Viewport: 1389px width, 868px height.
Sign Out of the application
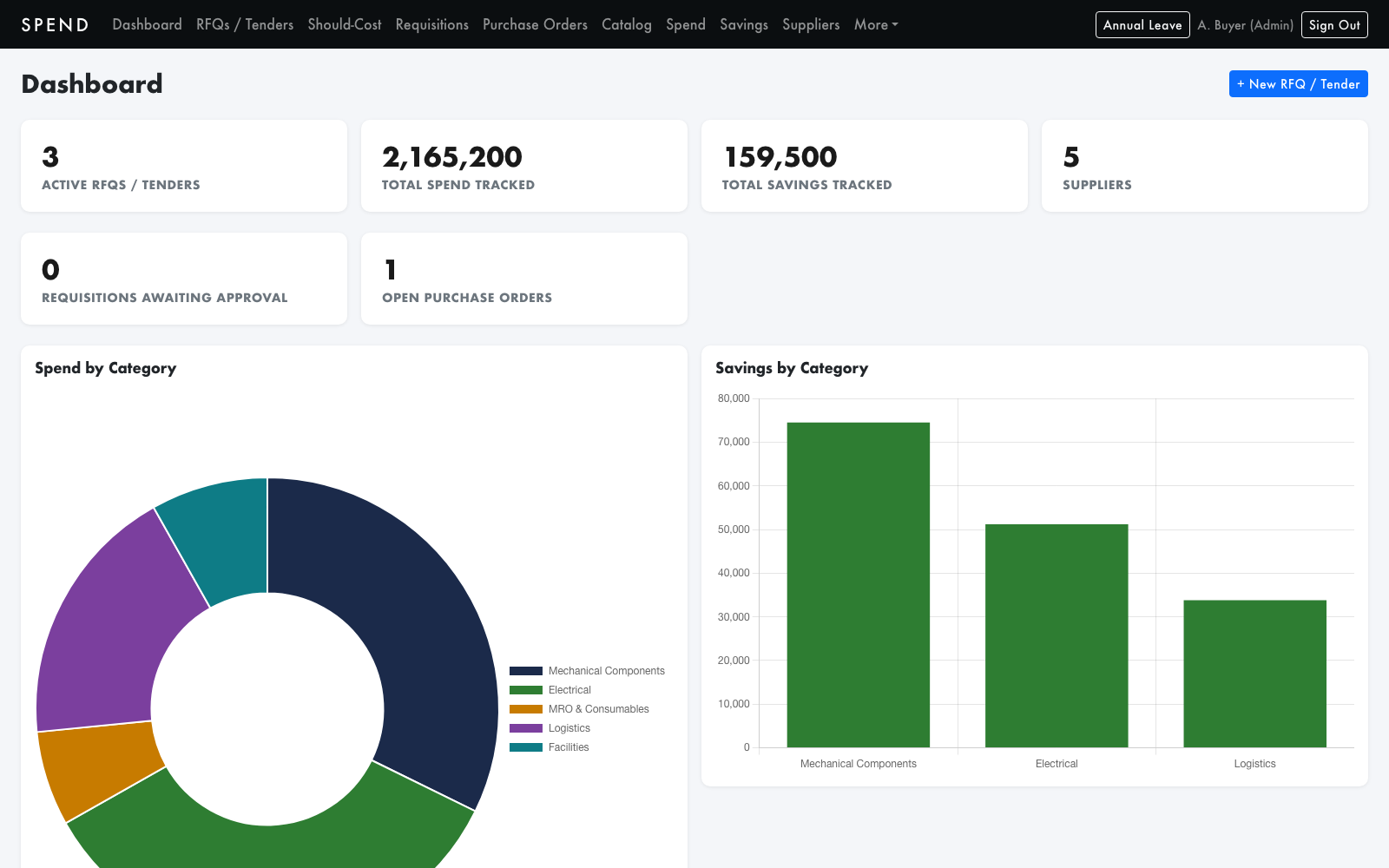1334,24
